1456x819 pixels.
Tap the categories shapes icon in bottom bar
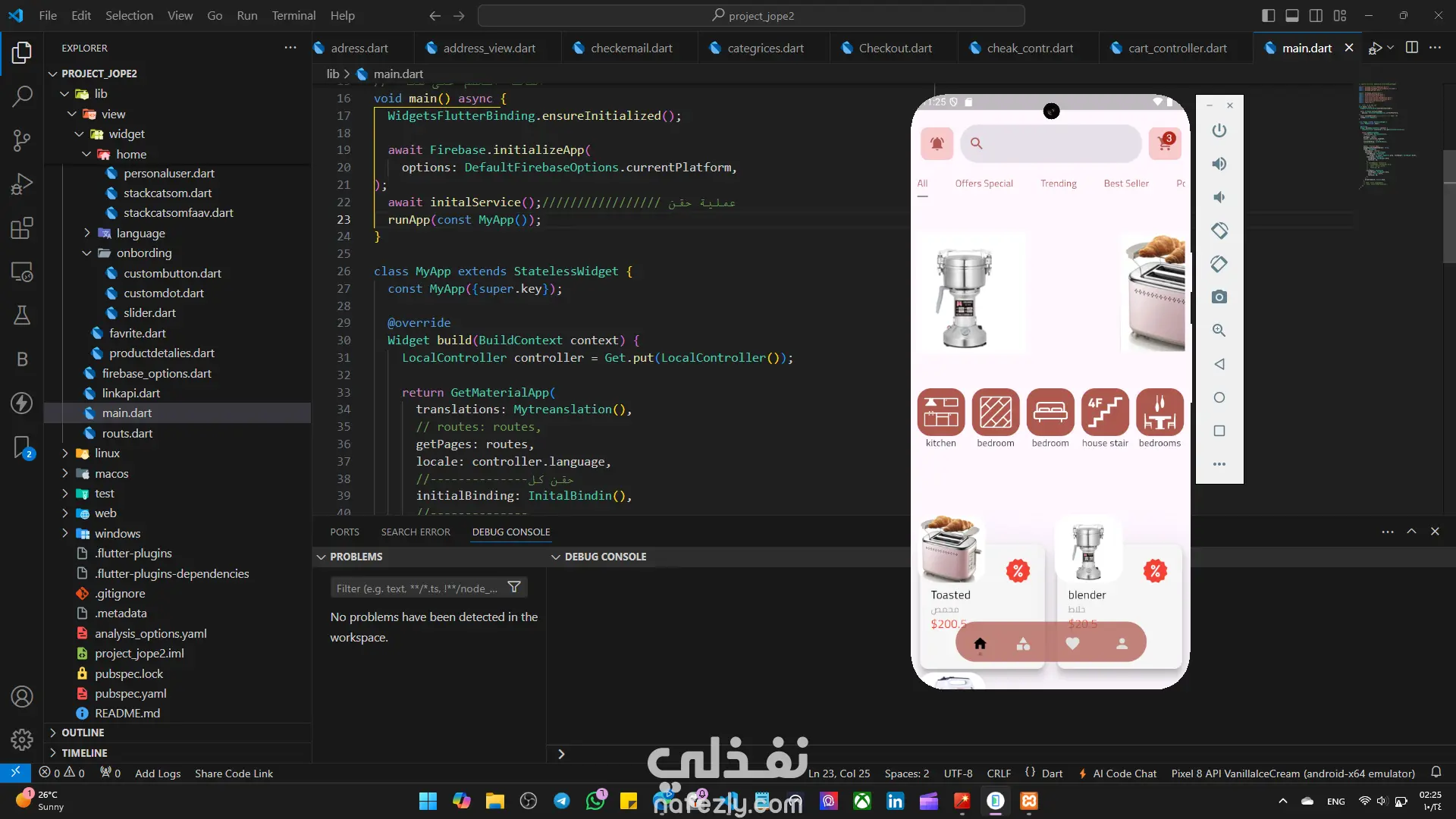click(x=1023, y=644)
